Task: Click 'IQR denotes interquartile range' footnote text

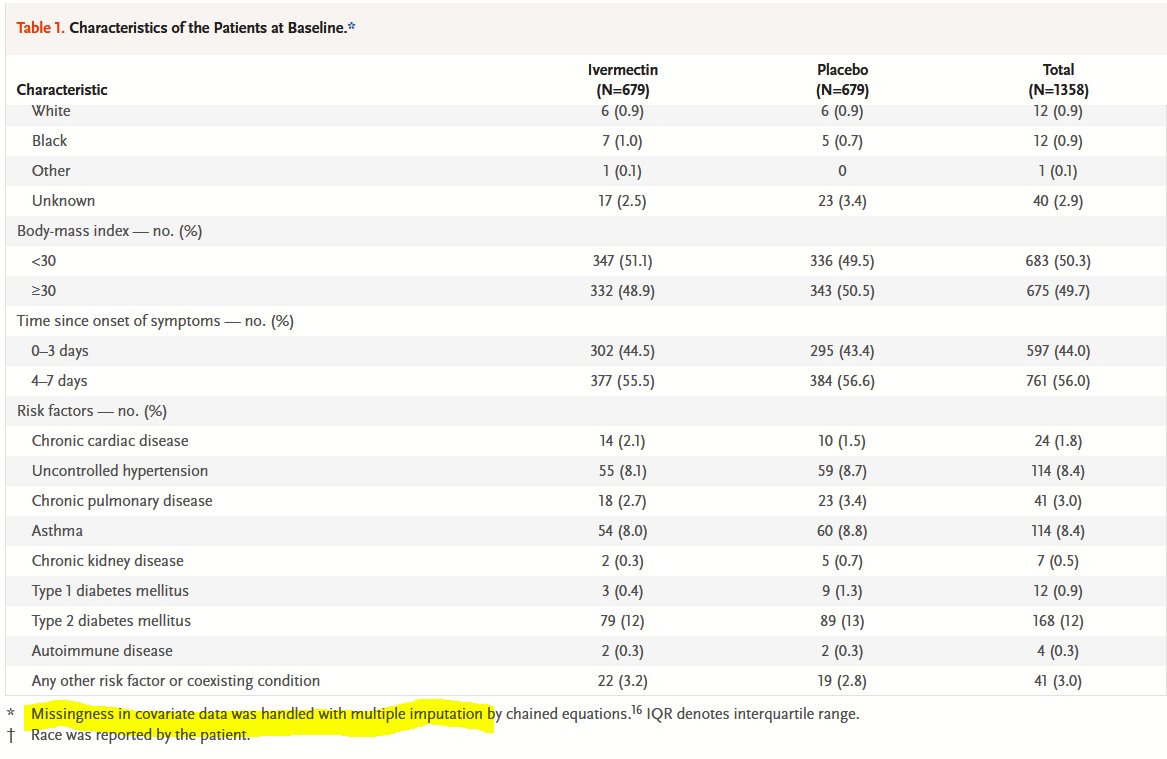Action: pyautogui.click(x=752, y=714)
